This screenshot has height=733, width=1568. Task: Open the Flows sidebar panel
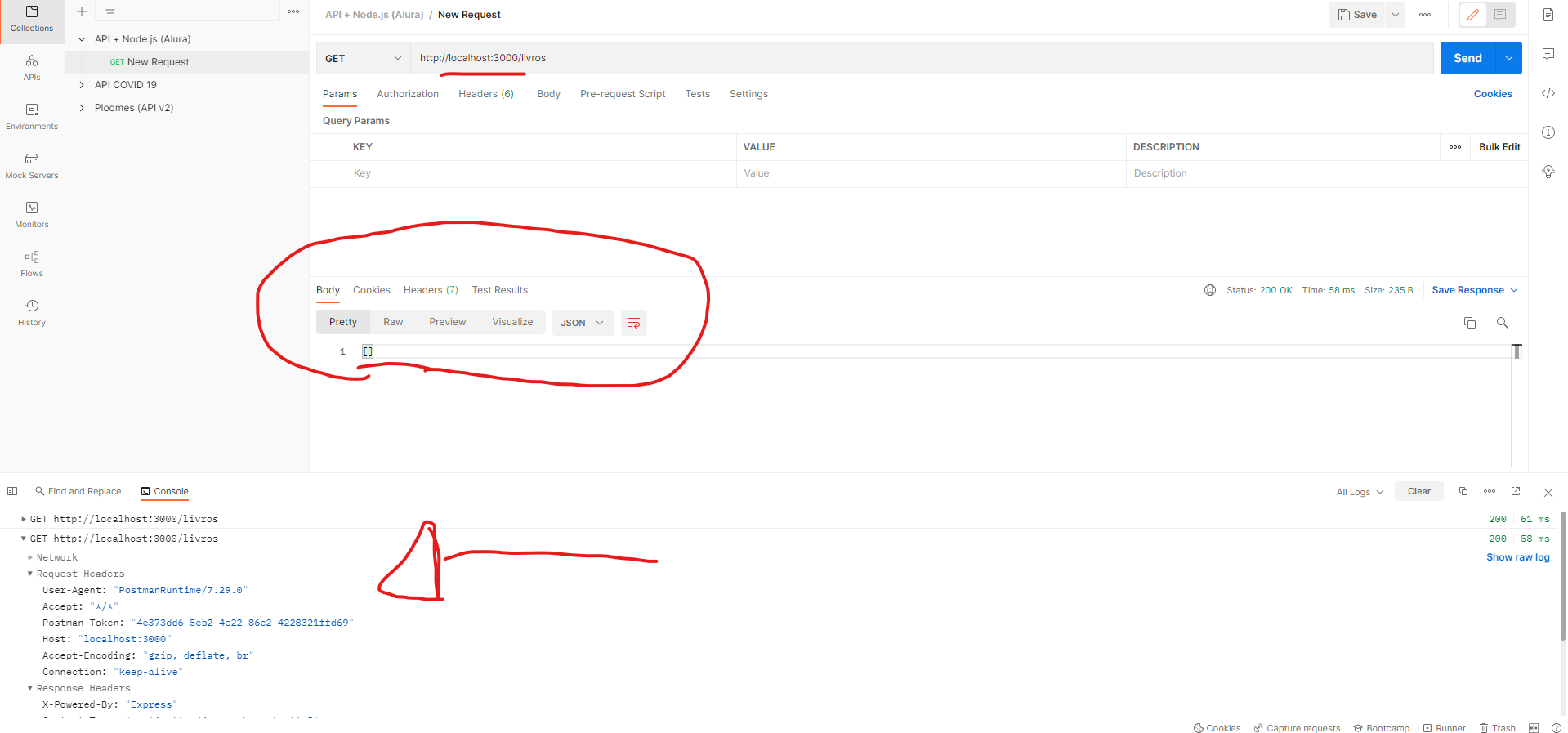[32, 264]
